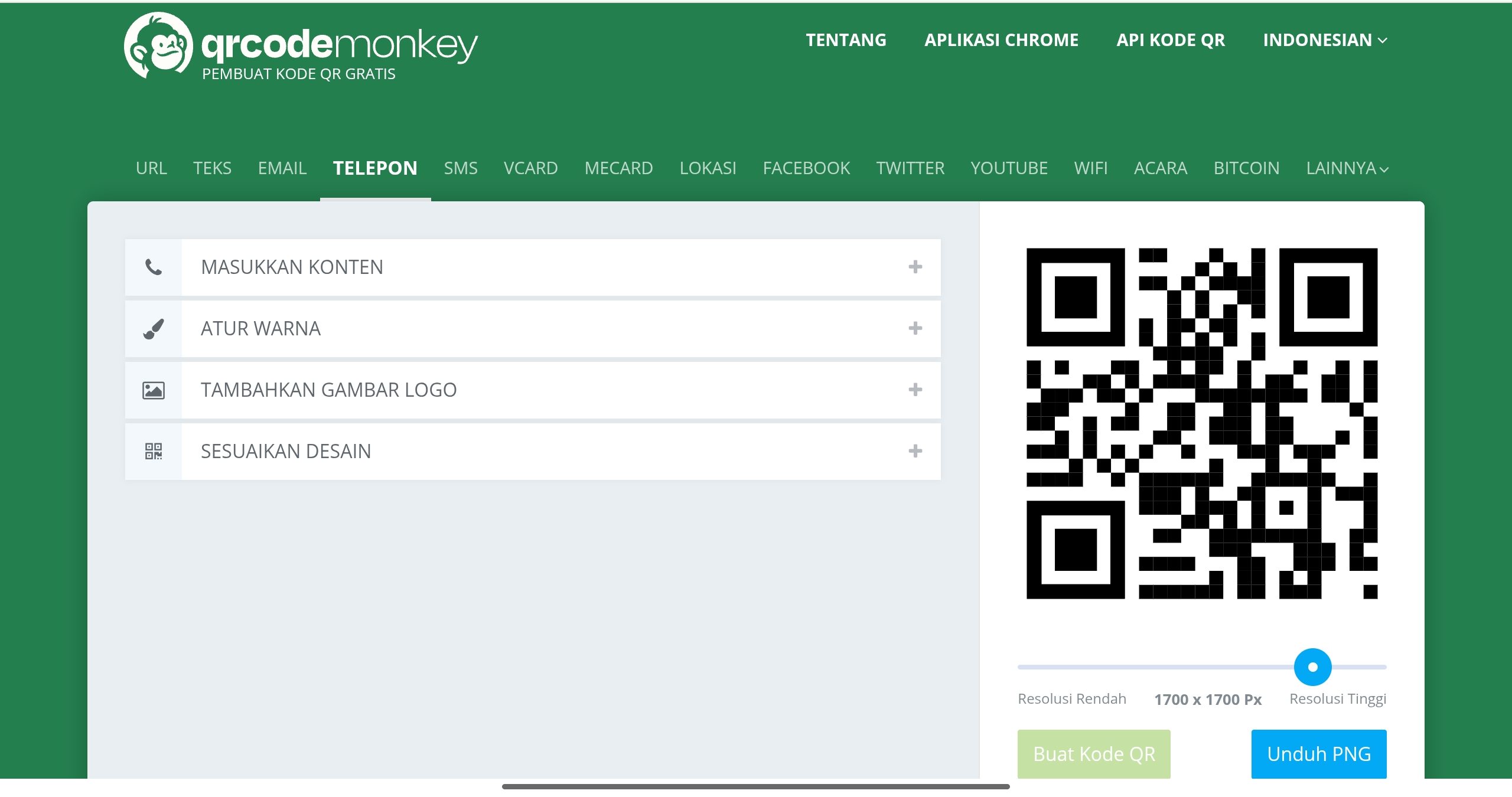Click the QR icon beside Sesuaikan Desain
Viewport: 1512px width, 797px height.
[x=154, y=452]
